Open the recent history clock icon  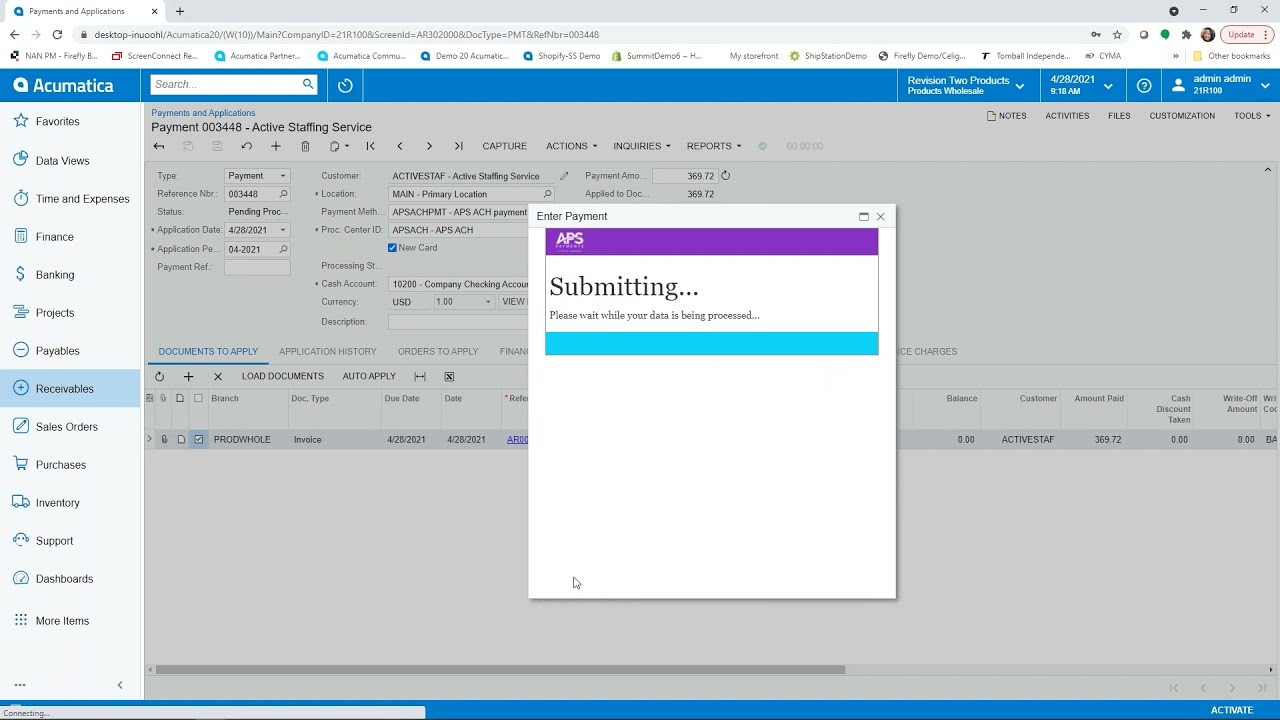point(345,85)
